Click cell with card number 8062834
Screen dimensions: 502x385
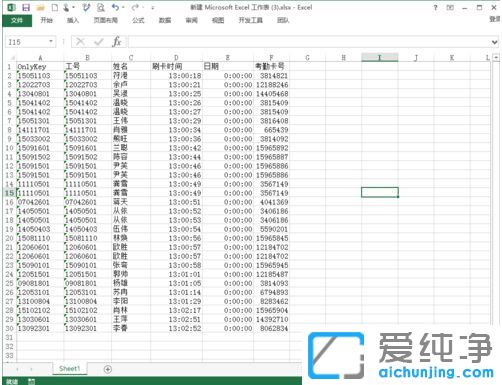click(271, 328)
